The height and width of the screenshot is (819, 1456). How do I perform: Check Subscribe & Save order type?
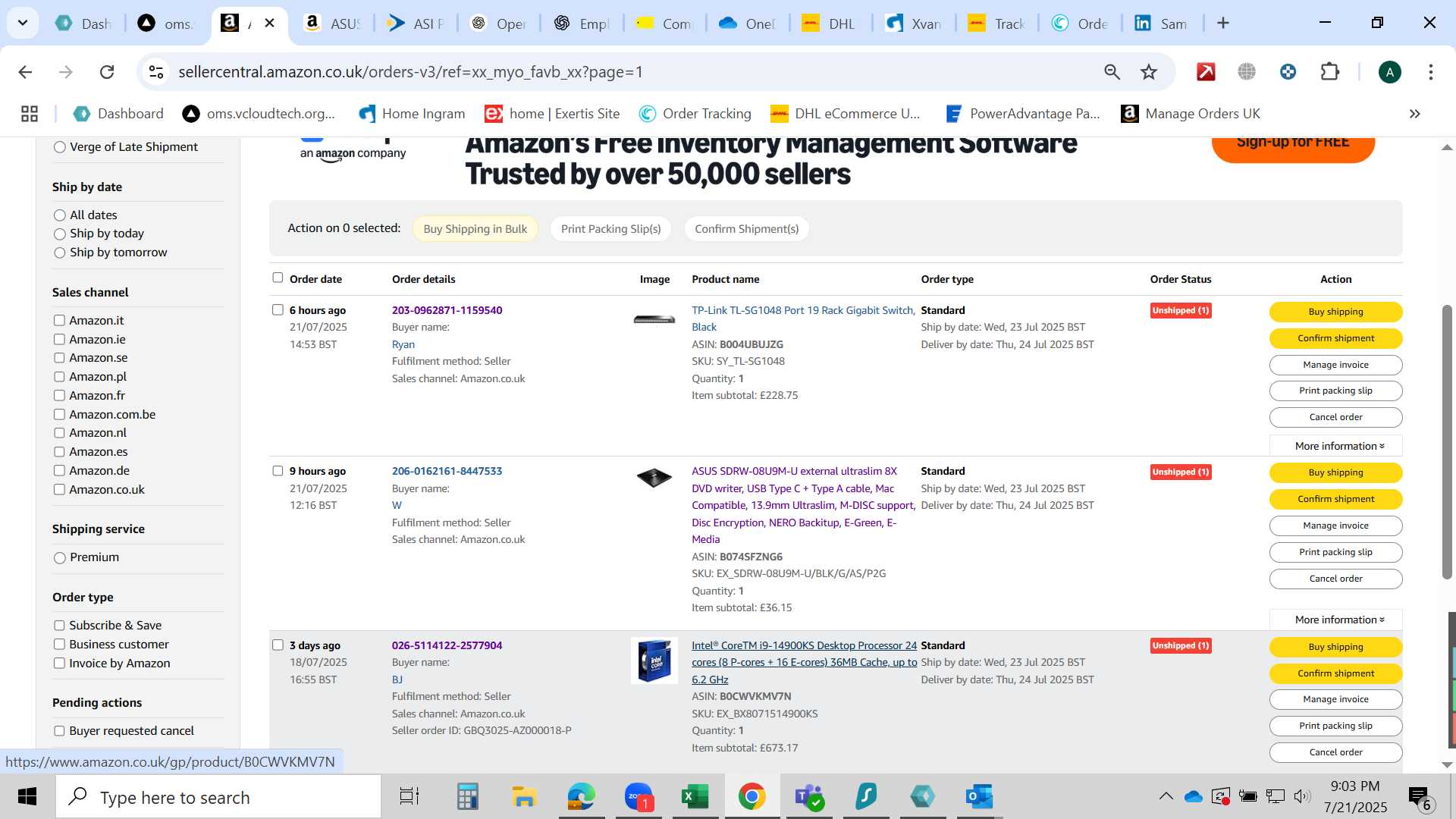click(59, 626)
